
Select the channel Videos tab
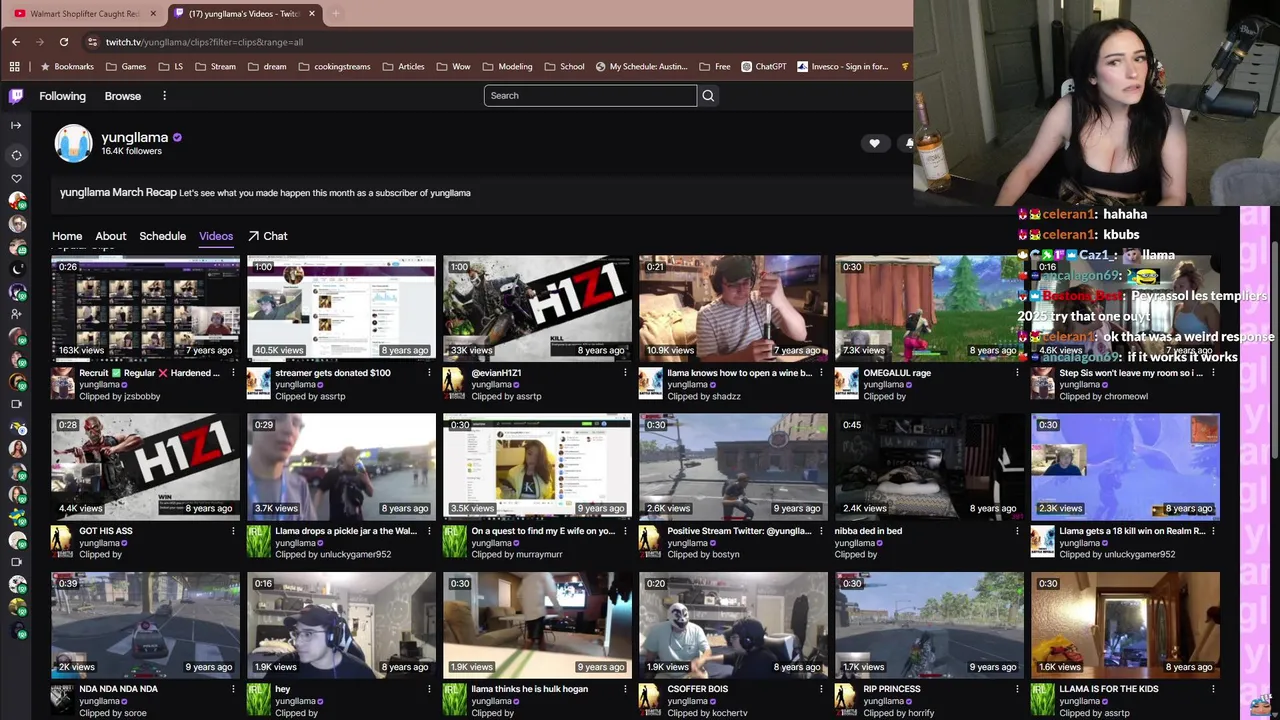216,236
